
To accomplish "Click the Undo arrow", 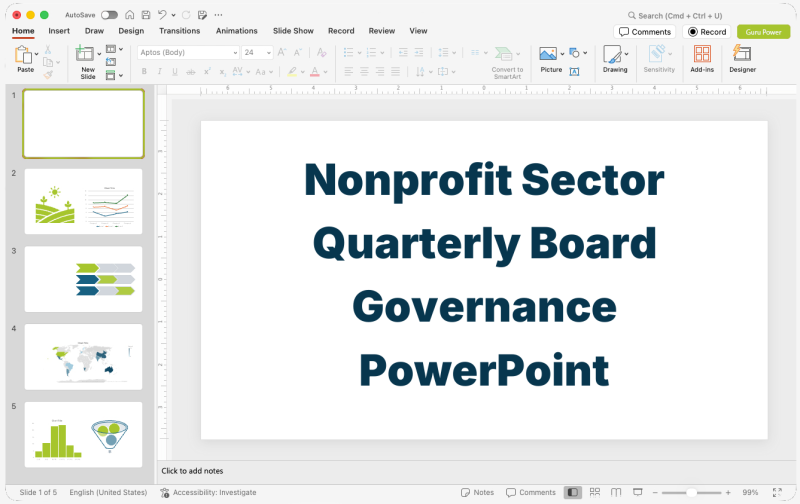I will click(162, 15).
